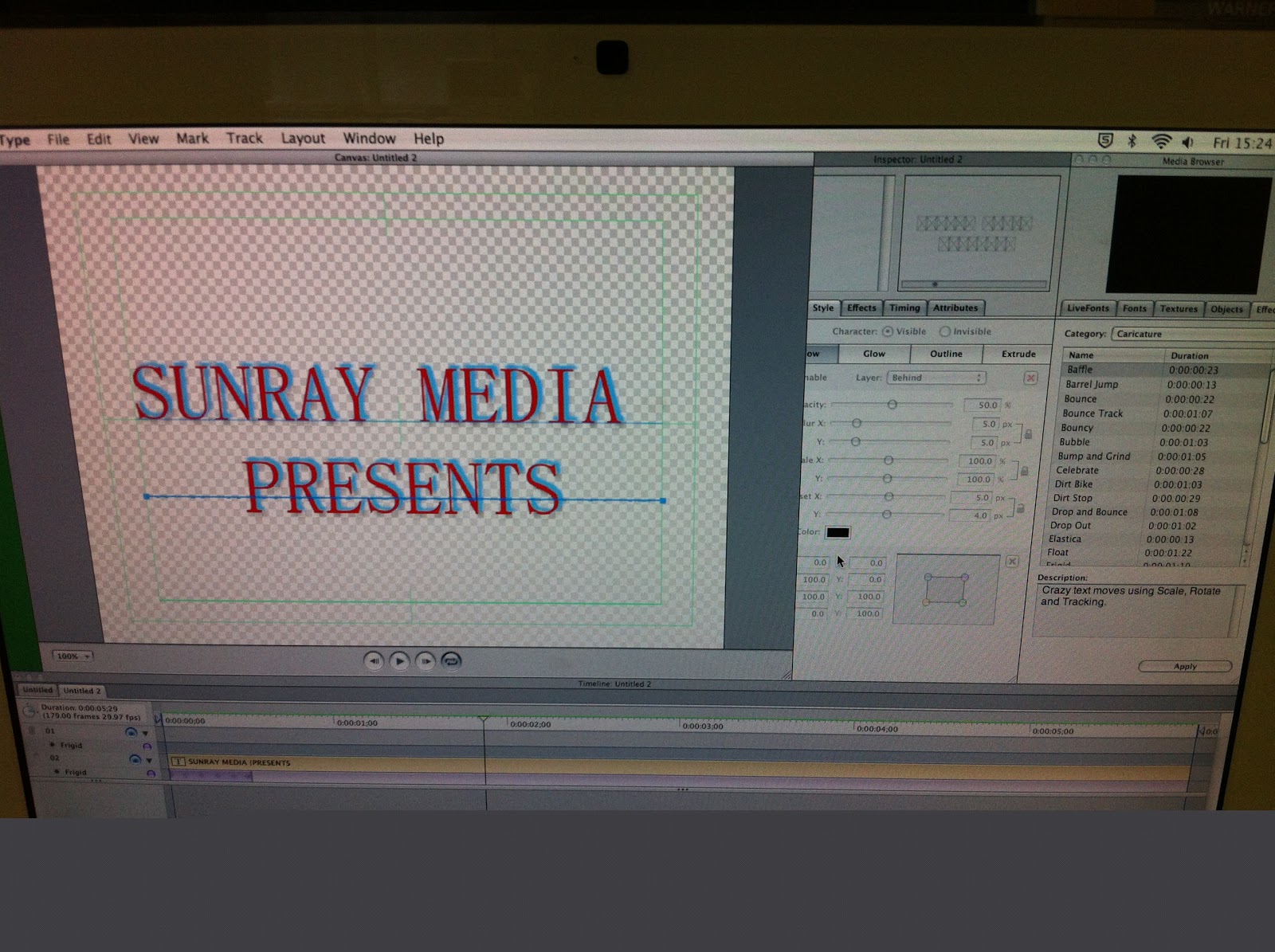Screen dimensions: 1275x952
Task: Click the step-forward transport icon
Action: (x=425, y=661)
